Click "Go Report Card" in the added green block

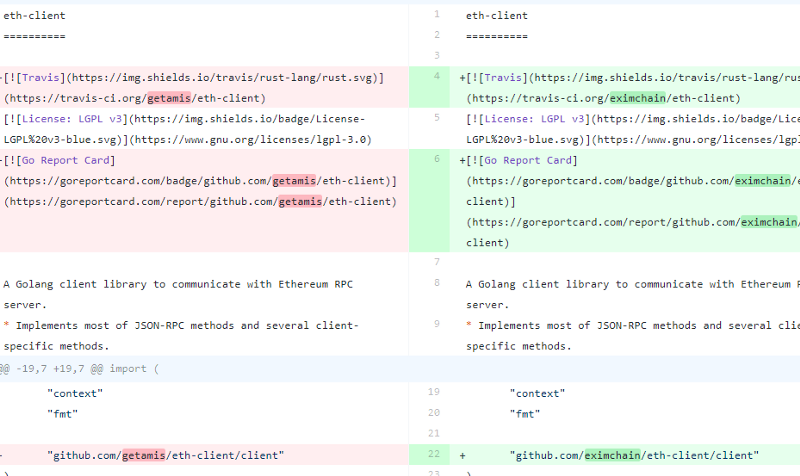[528, 160]
